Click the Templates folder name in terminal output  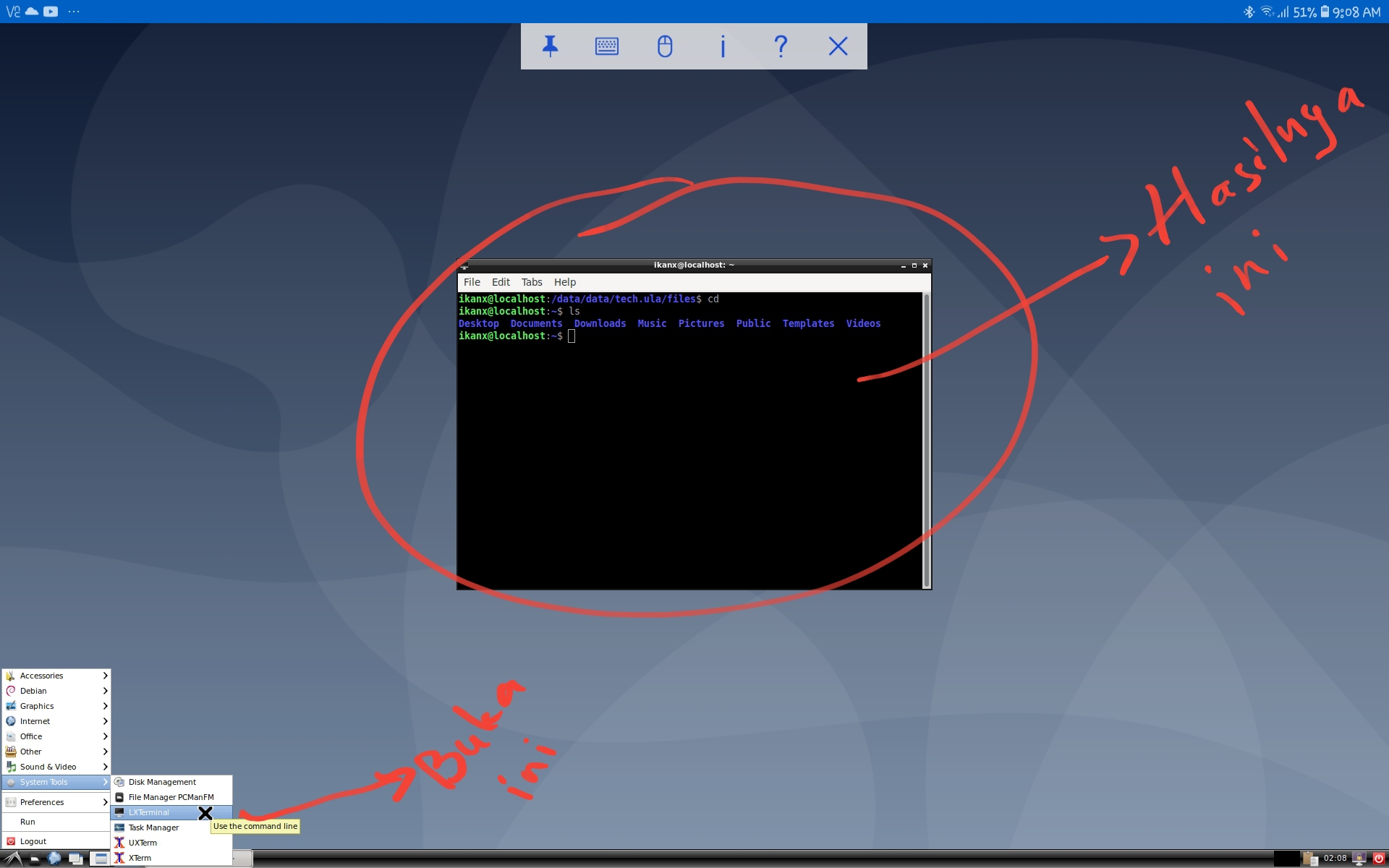tap(808, 323)
